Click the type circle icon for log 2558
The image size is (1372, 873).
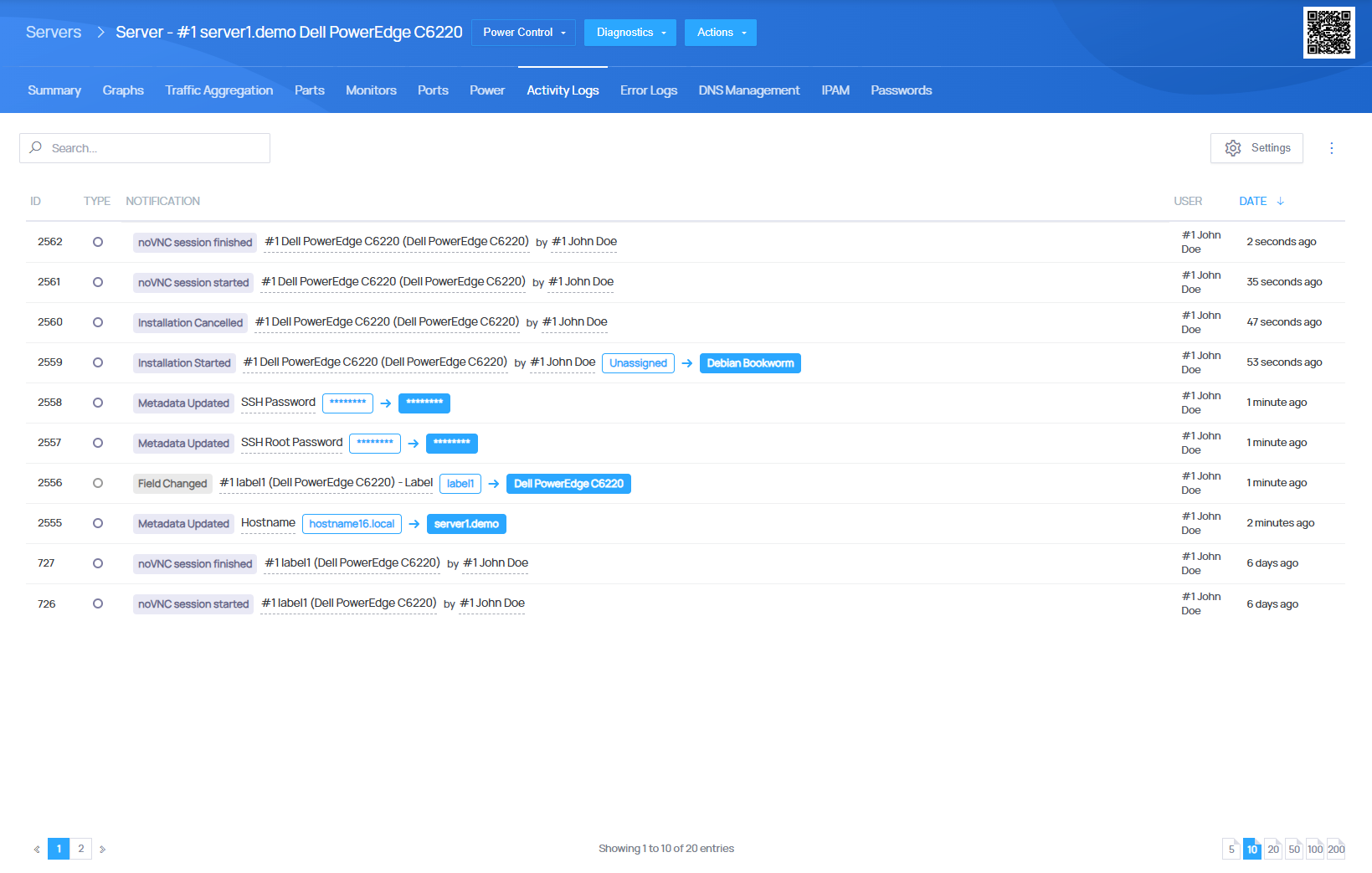98,403
